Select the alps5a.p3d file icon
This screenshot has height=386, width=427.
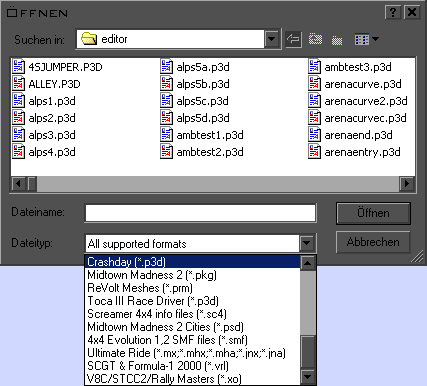click(x=166, y=66)
